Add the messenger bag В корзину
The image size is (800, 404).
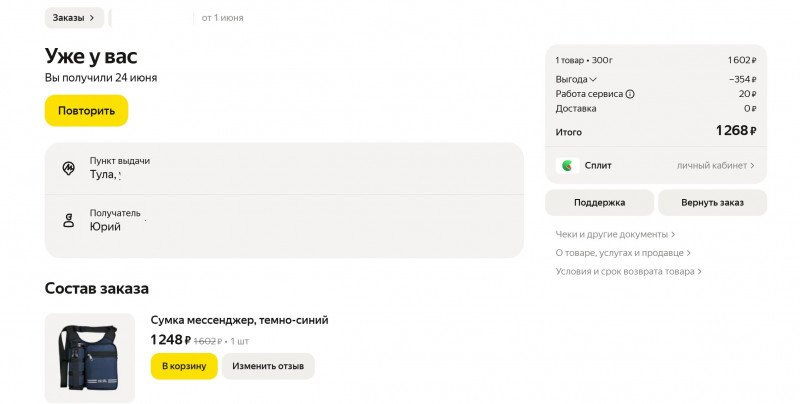(184, 366)
